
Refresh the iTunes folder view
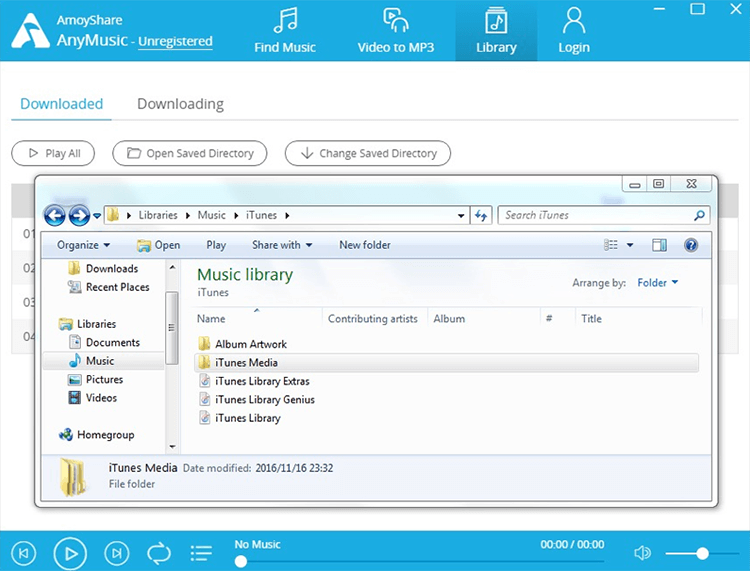[481, 216]
